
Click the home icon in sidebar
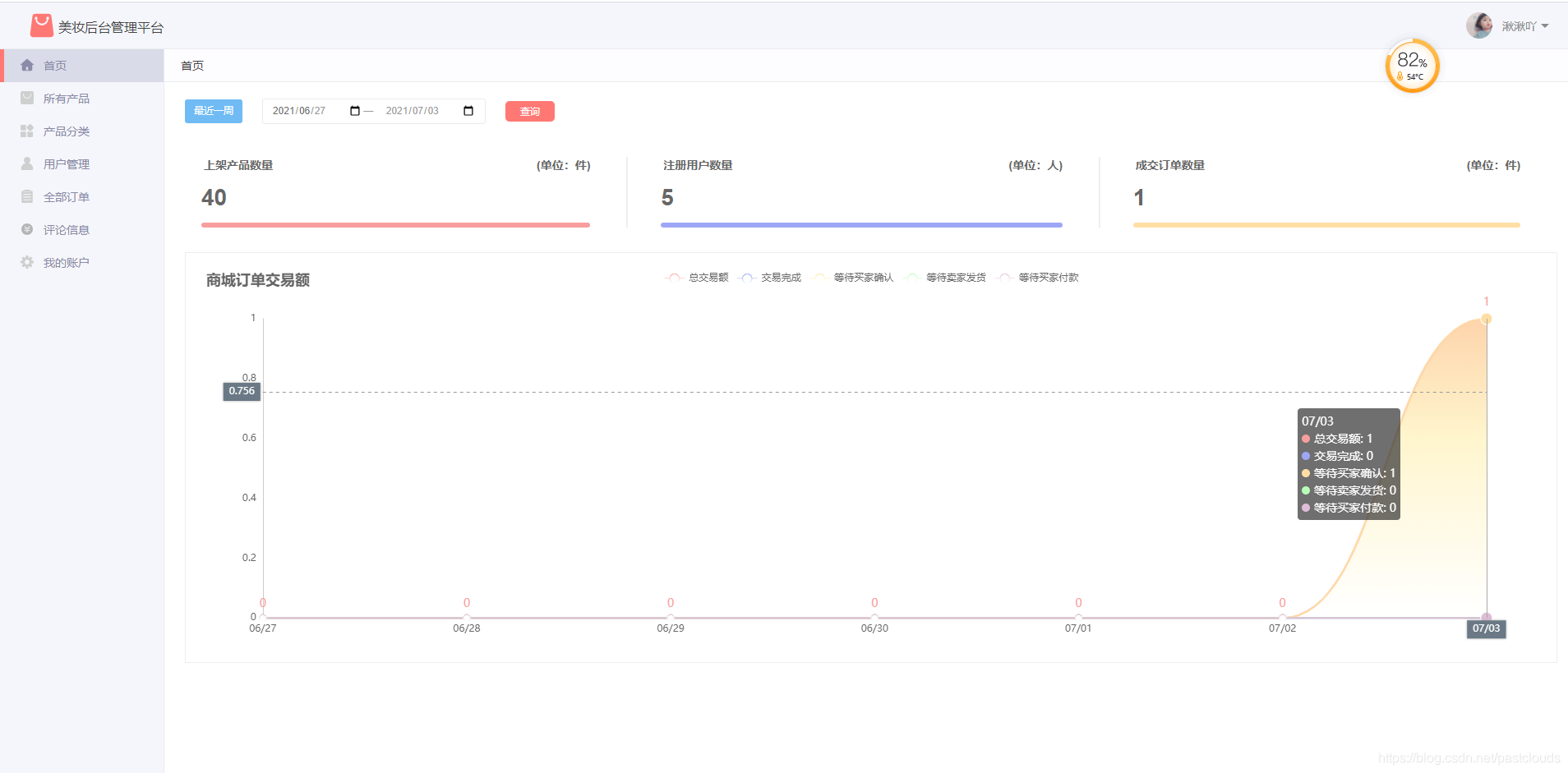27,65
